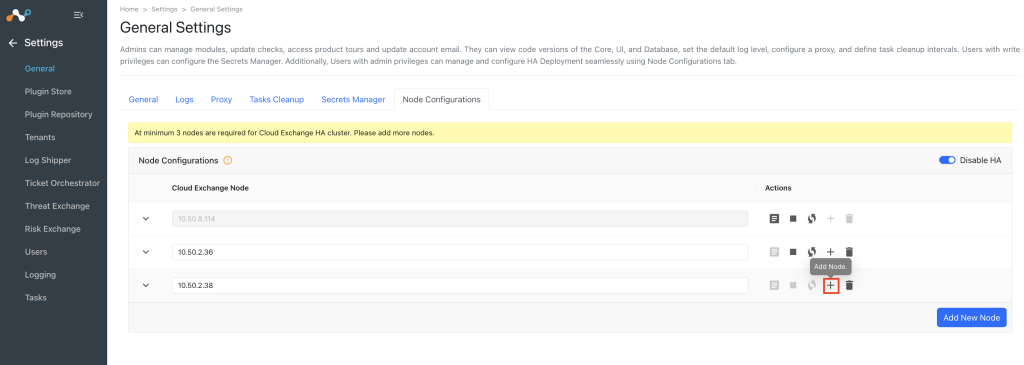Add node plus icon in 10.50.2.38 row
The width and height of the screenshot is (1024, 365).
tap(831, 285)
